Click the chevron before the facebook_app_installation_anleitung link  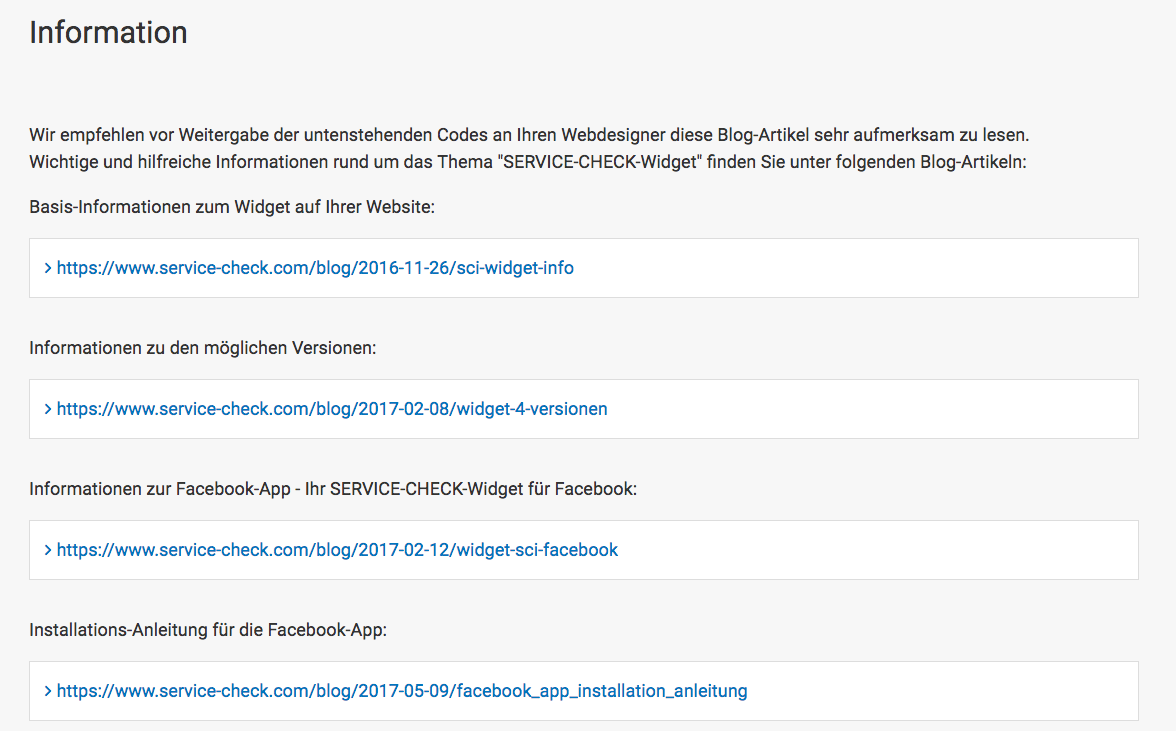pyautogui.click(x=48, y=691)
